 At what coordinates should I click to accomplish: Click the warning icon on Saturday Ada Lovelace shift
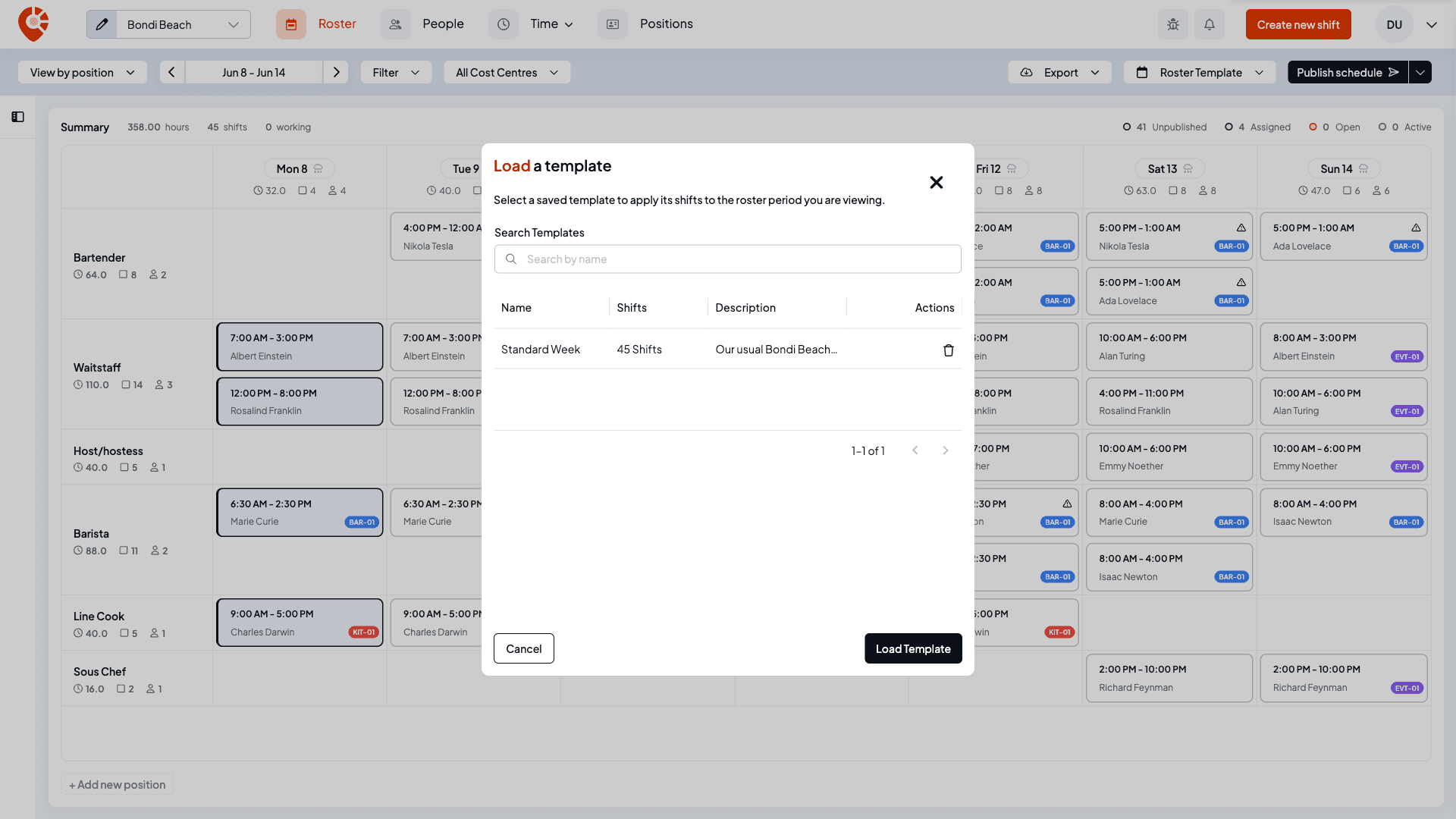(x=1241, y=282)
